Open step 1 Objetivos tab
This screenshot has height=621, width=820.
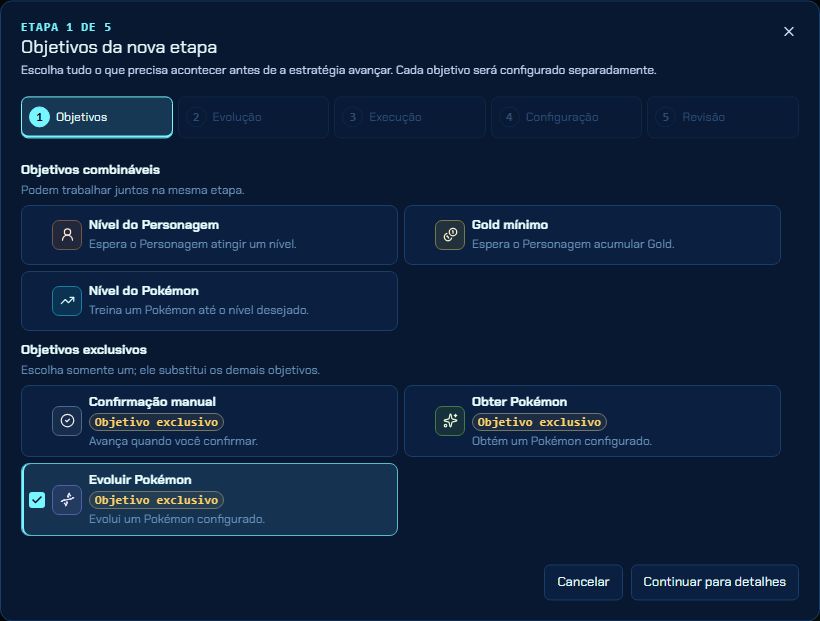(97, 117)
